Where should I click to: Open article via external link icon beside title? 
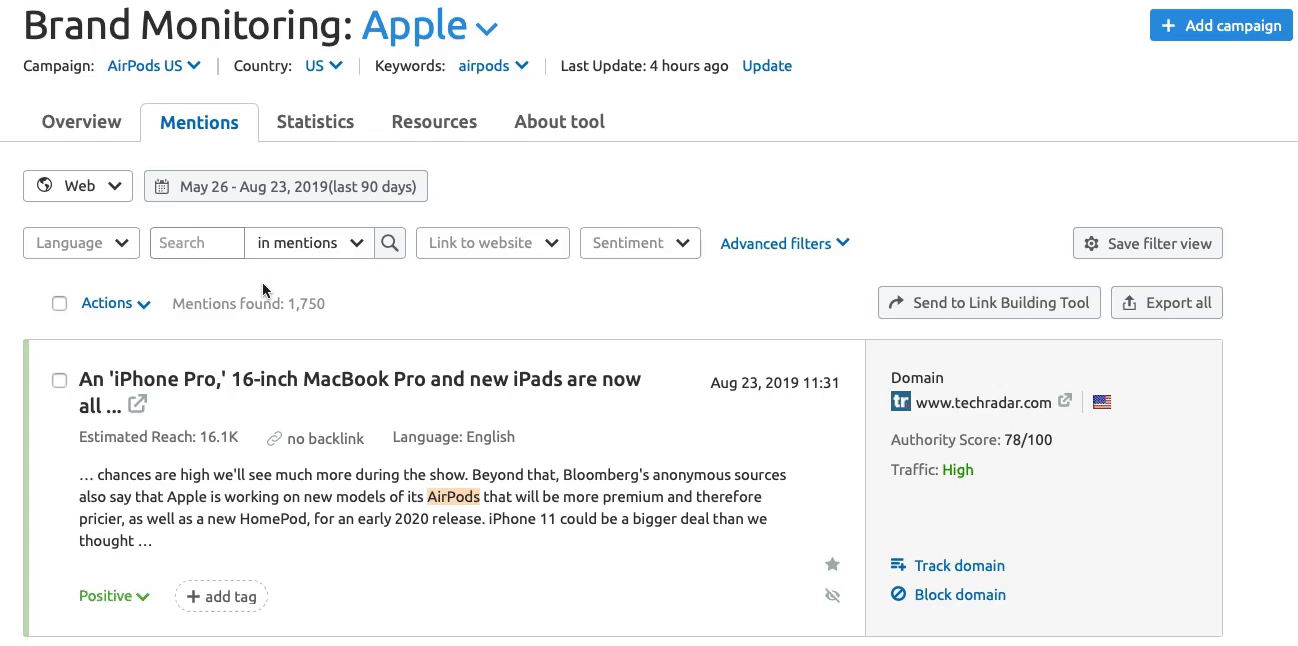coord(138,404)
